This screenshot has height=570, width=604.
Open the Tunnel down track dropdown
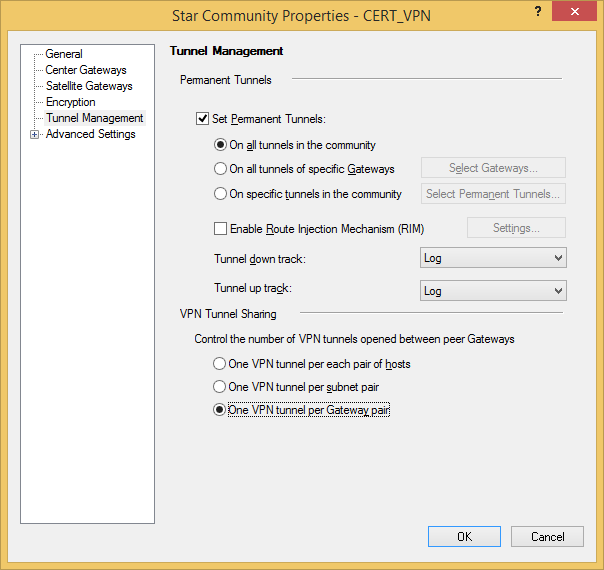point(493,258)
